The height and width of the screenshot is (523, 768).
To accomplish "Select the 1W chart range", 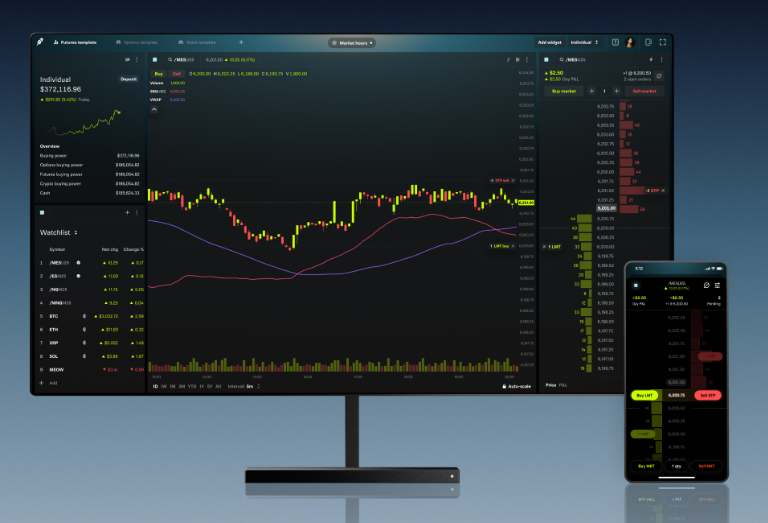I will (164, 386).
